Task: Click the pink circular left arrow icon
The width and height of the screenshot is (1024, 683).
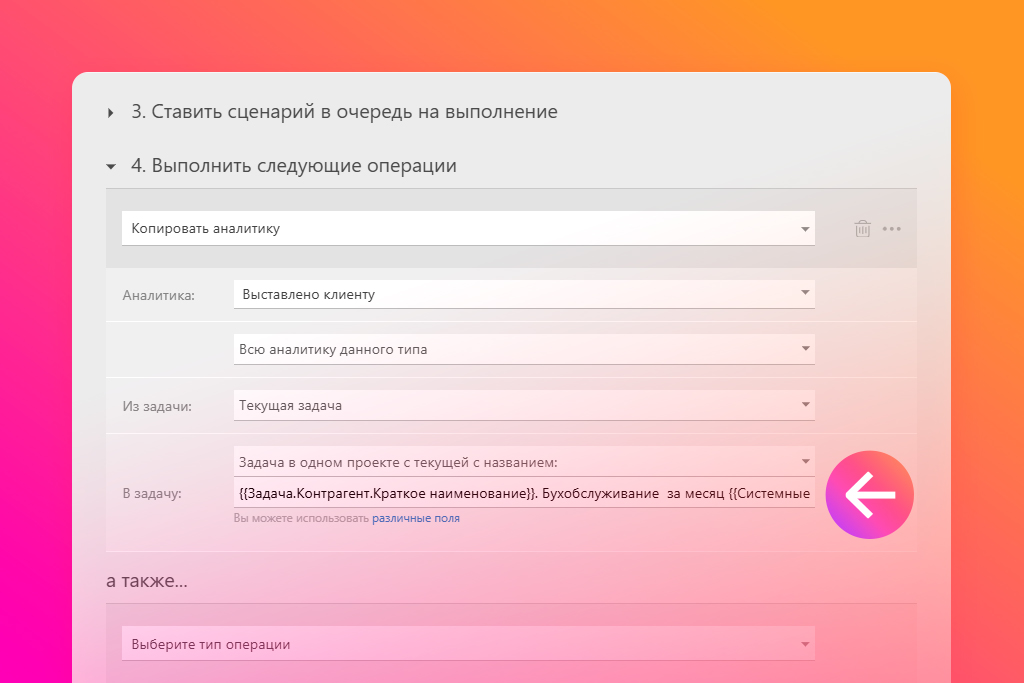Action: (869, 495)
